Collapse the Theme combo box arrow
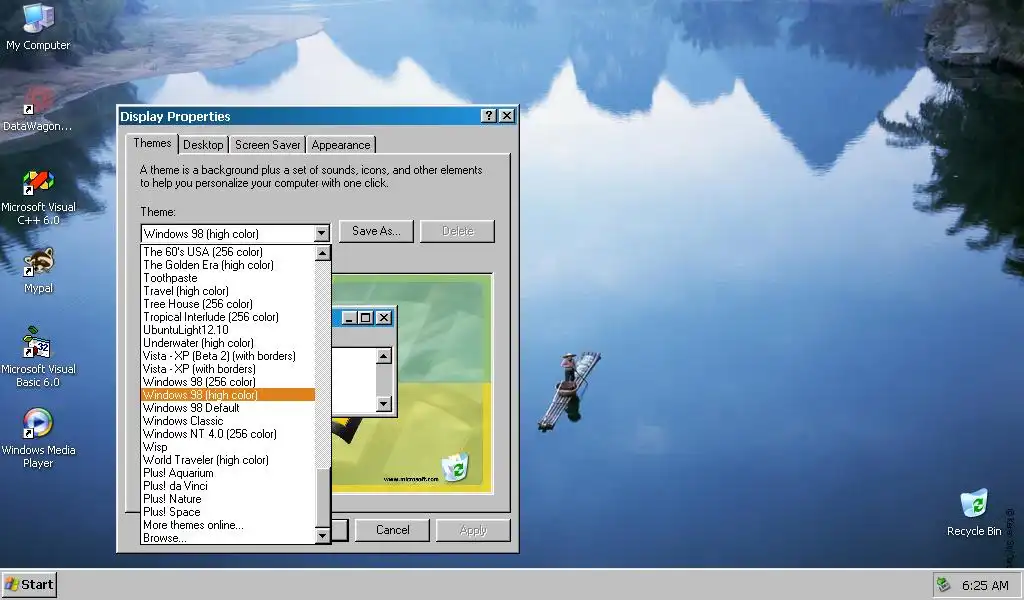 click(x=321, y=234)
